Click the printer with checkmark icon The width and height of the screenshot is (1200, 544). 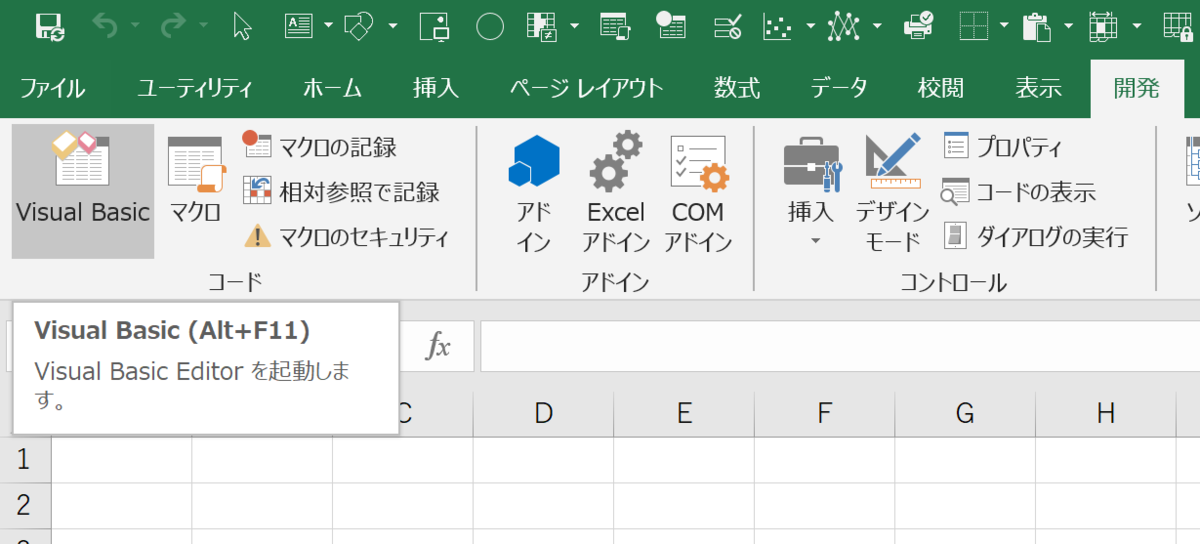coord(918,26)
